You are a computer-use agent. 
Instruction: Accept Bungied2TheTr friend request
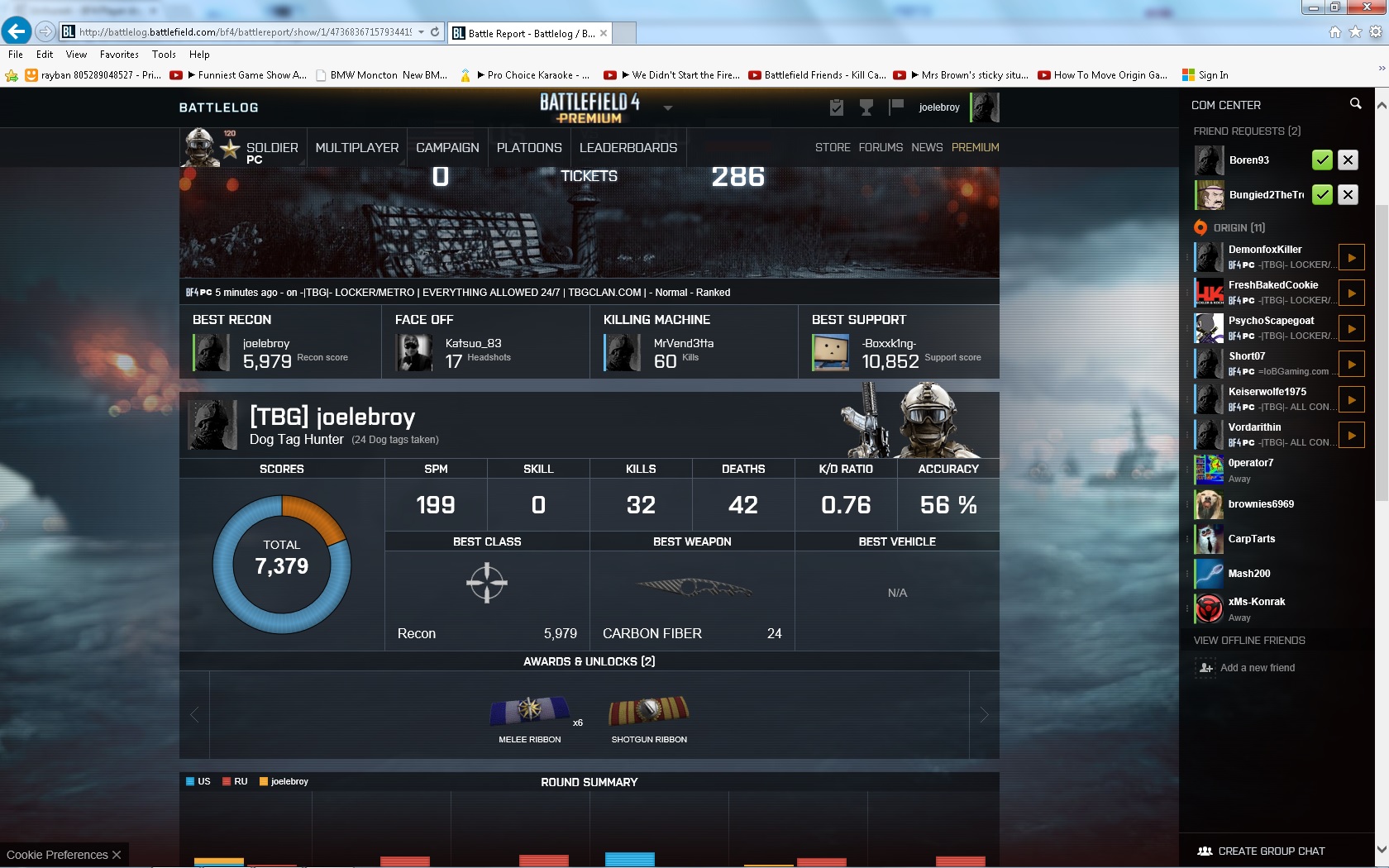coord(1322,195)
